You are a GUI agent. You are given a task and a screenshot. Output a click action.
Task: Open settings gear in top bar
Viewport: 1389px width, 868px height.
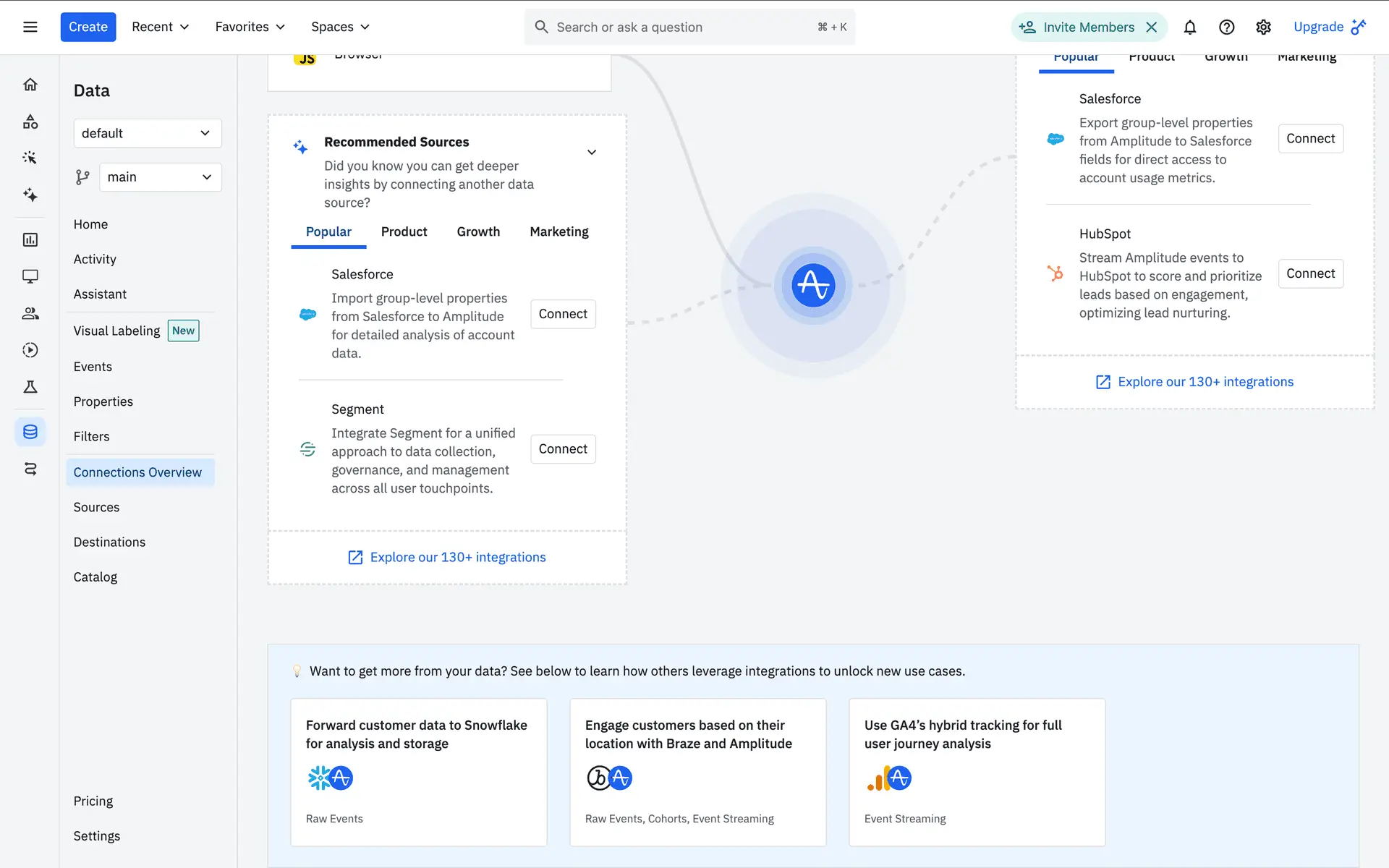click(1263, 27)
